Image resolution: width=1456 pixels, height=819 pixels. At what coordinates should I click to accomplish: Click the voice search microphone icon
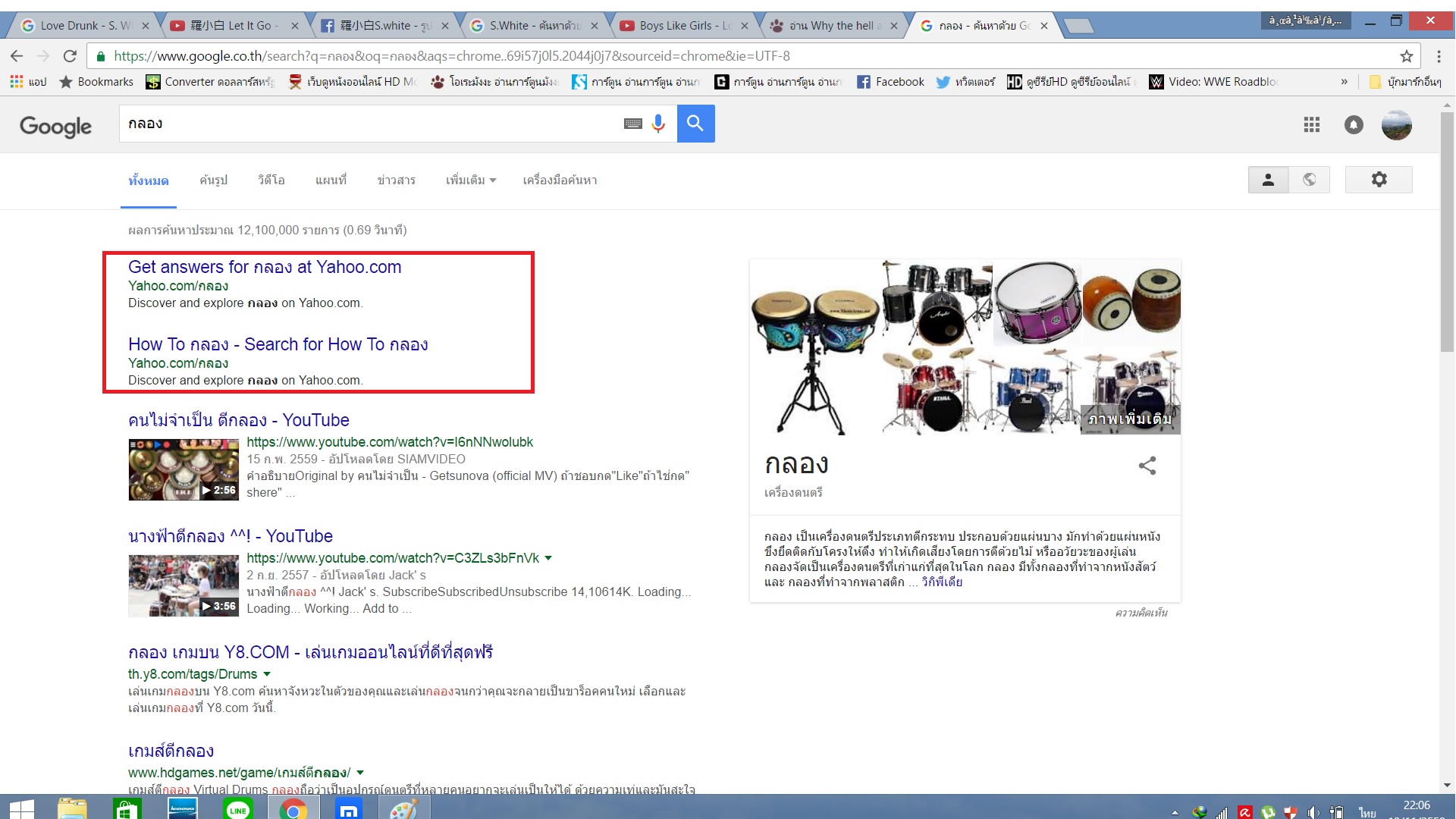coord(658,124)
